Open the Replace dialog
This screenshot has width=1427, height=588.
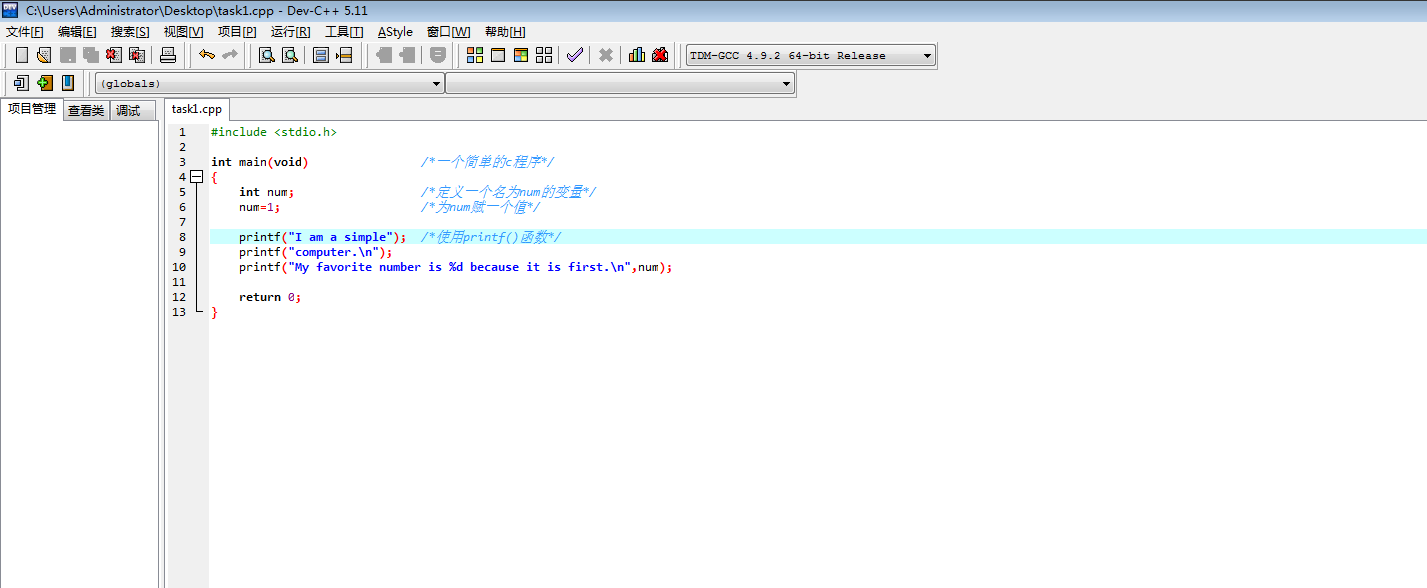point(290,55)
